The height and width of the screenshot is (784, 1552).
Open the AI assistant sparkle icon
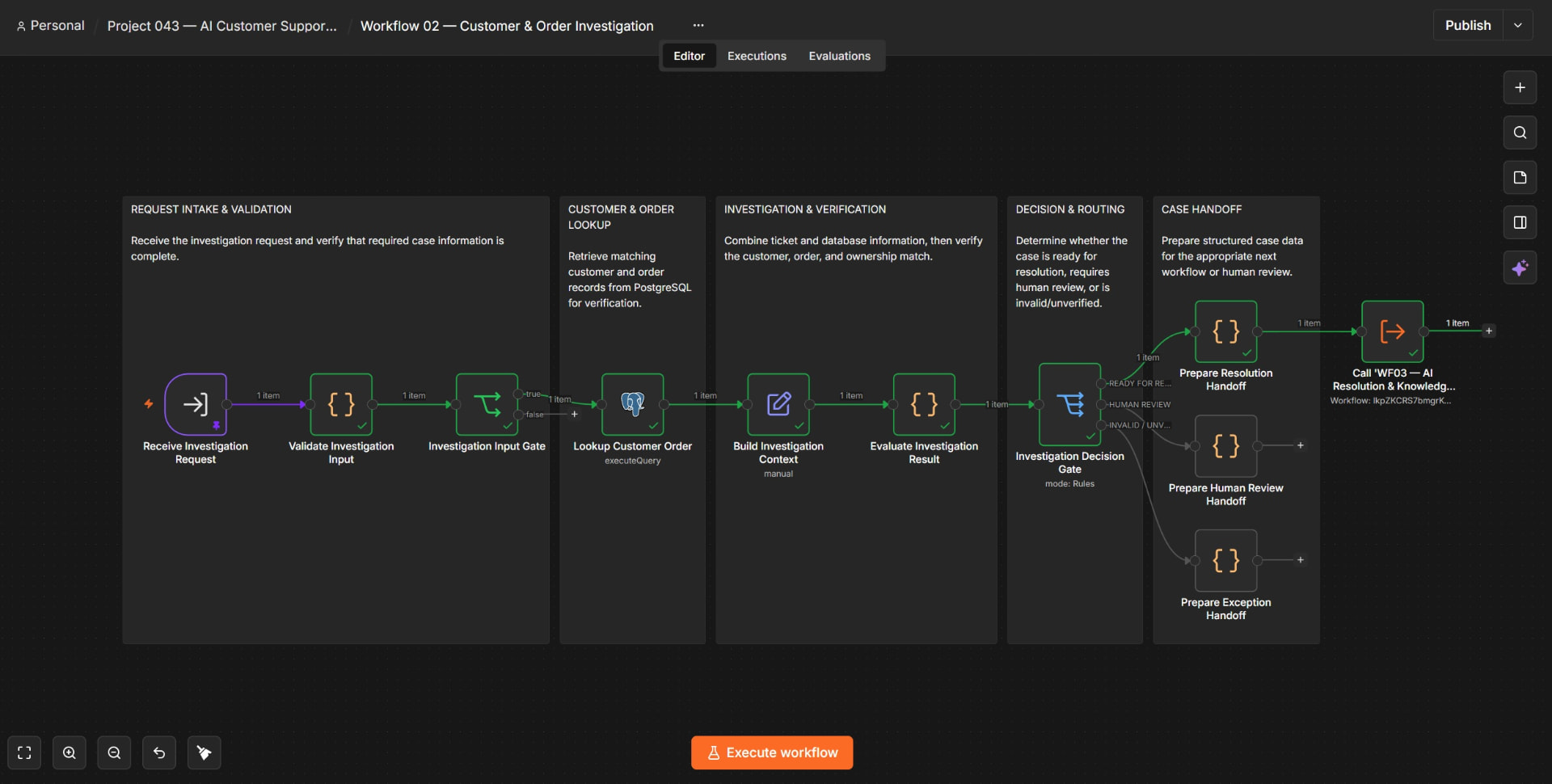coord(1520,268)
